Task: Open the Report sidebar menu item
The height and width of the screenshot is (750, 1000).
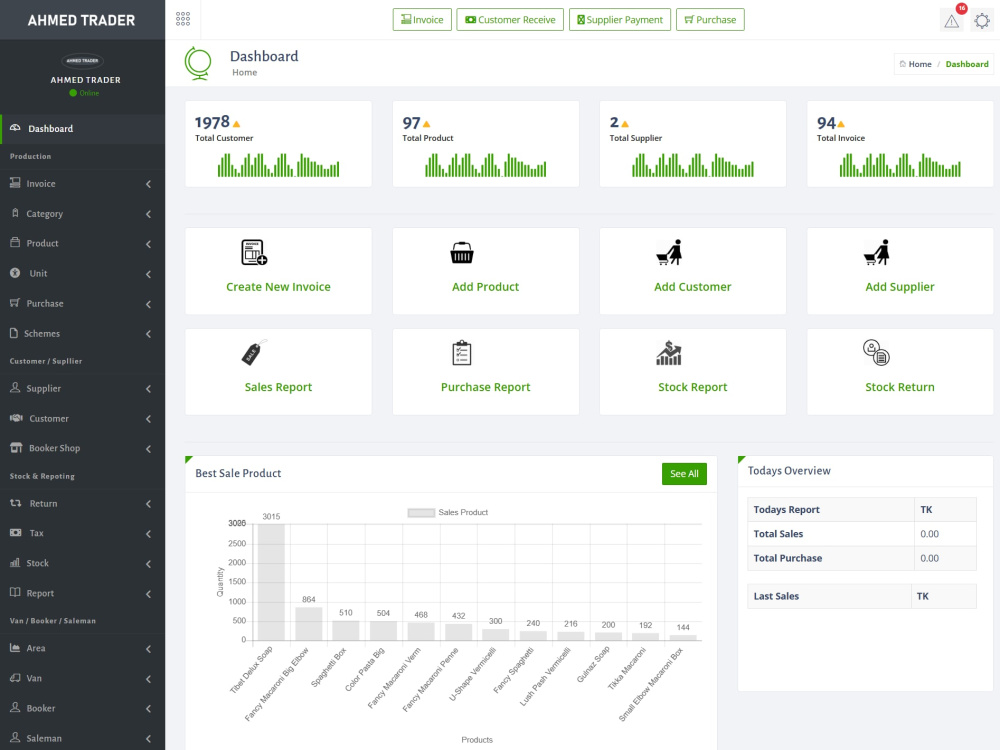Action: click(x=82, y=593)
